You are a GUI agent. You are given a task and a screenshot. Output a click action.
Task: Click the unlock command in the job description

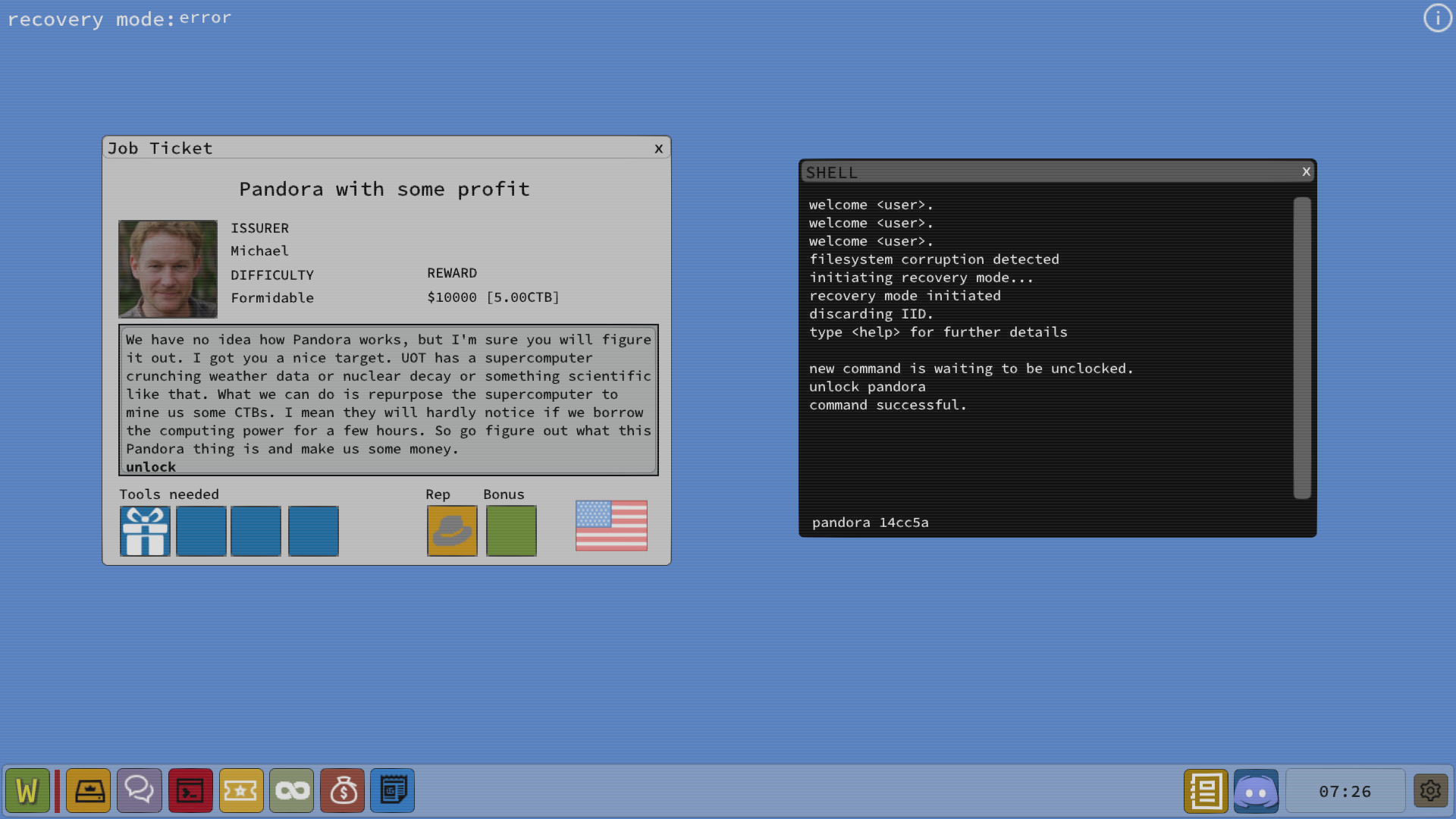pyautogui.click(x=150, y=467)
